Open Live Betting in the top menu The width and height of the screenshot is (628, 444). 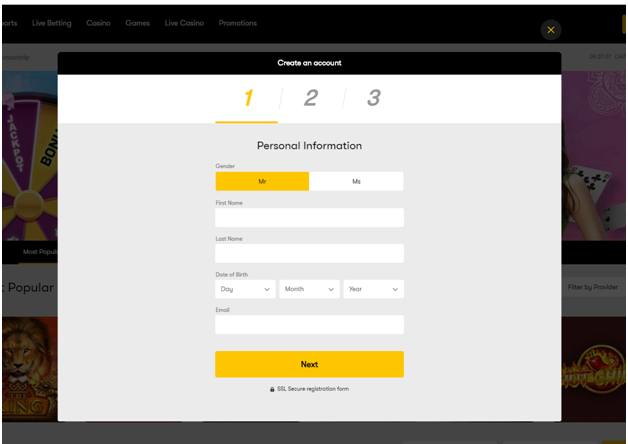click(52, 23)
